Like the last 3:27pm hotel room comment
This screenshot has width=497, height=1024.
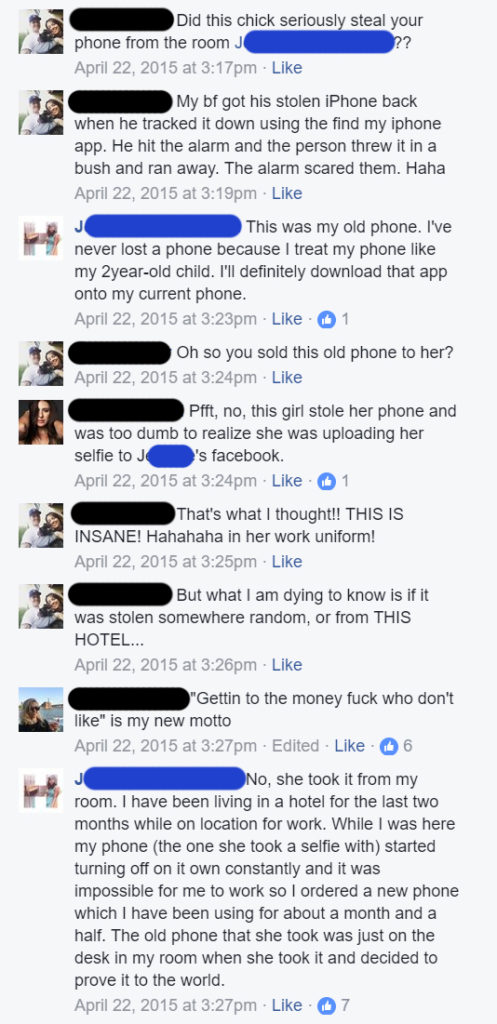[287, 1006]
